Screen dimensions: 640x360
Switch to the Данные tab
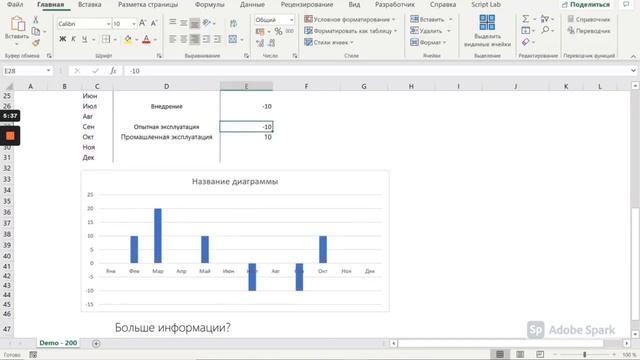[252, 4]
